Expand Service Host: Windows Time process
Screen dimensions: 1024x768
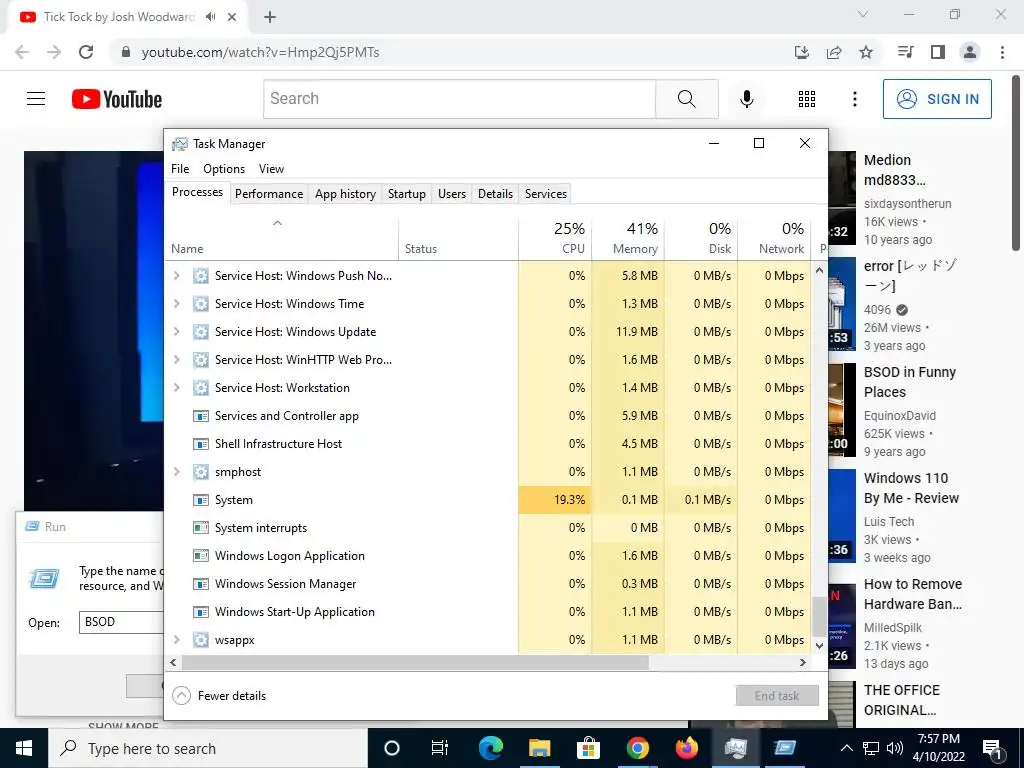point(176,304)
